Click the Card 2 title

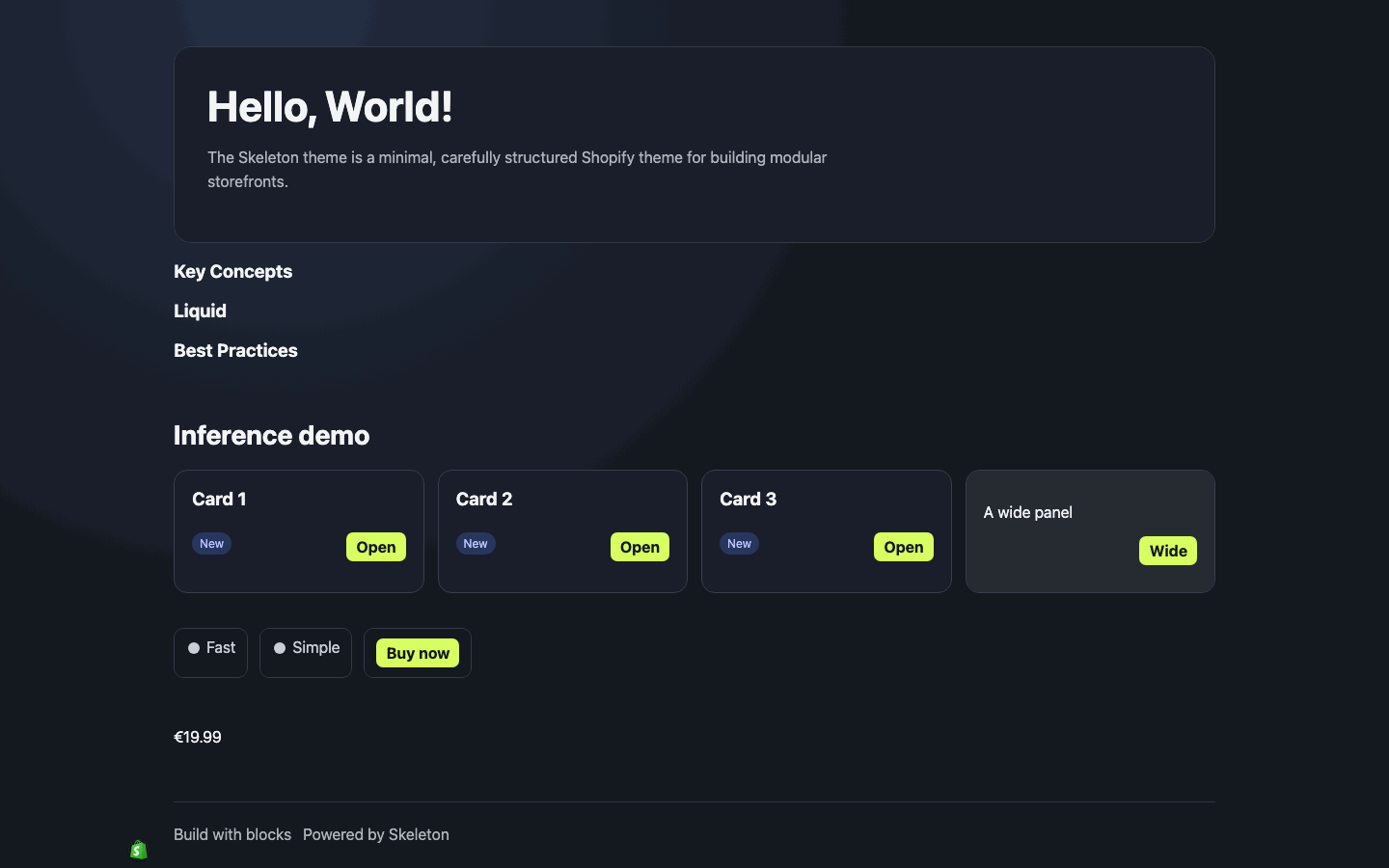click(x=484, y=499)
